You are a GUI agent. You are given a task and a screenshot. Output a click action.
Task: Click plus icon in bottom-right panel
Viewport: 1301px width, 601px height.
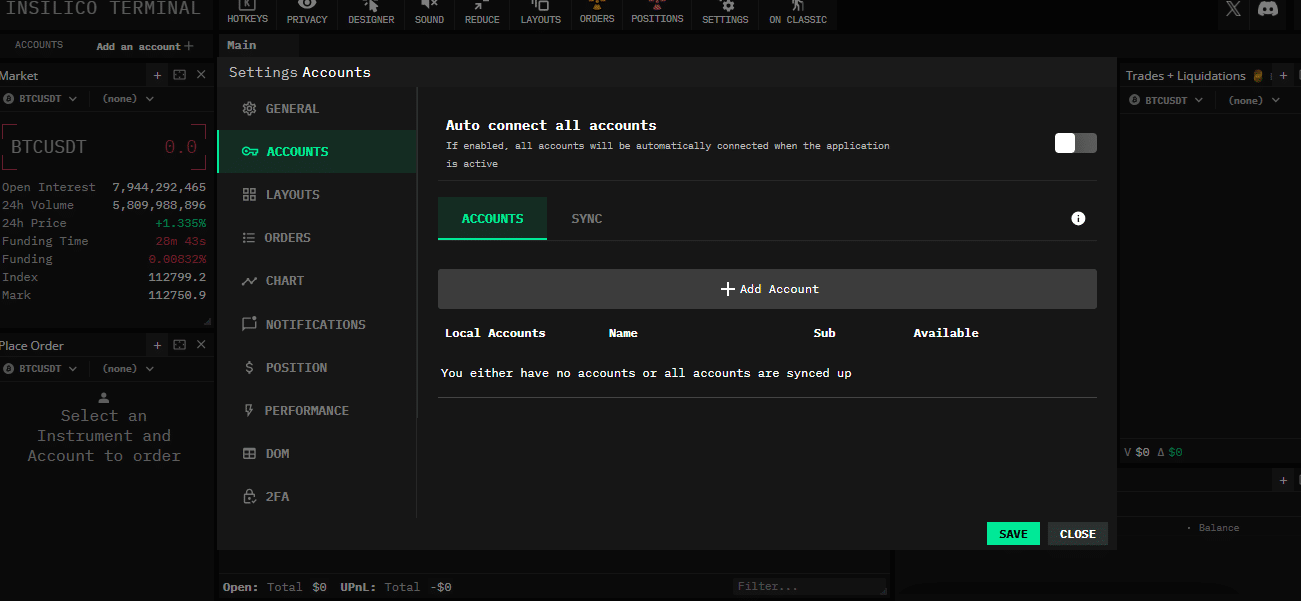(x=1284, y=481)
